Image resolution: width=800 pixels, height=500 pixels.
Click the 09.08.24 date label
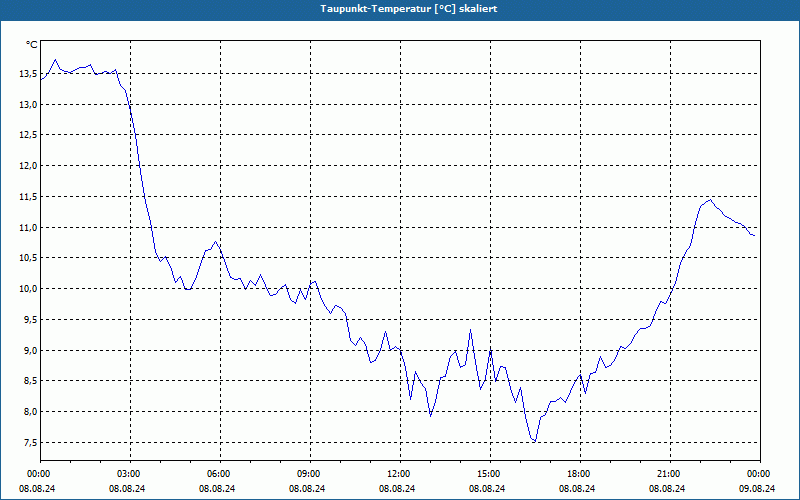757,489
